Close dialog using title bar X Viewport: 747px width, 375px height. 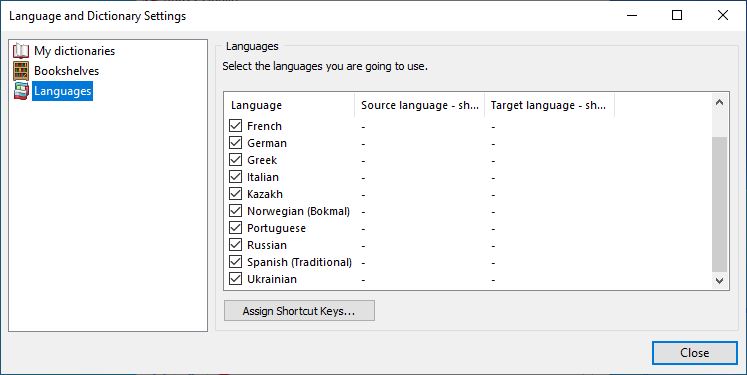point(722,15)
